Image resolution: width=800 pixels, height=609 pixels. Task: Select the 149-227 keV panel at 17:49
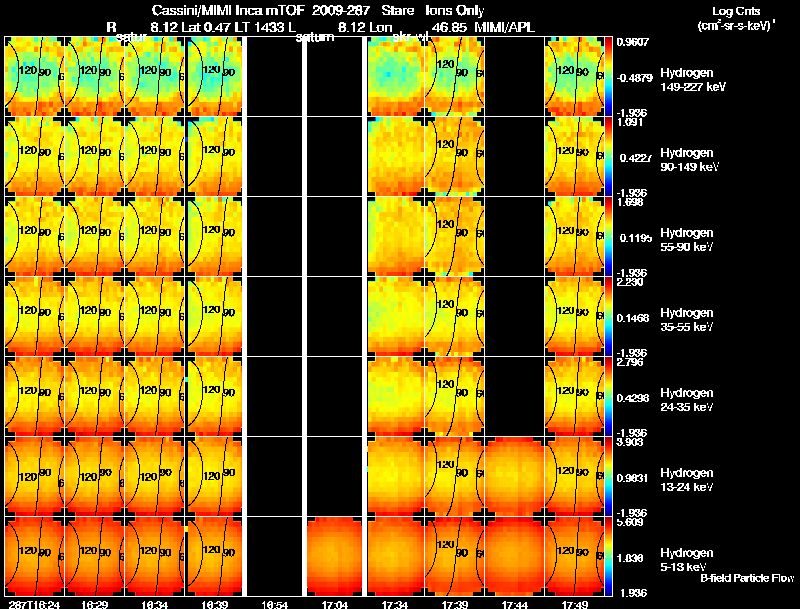pyautogui.click(x=574, y=77)
